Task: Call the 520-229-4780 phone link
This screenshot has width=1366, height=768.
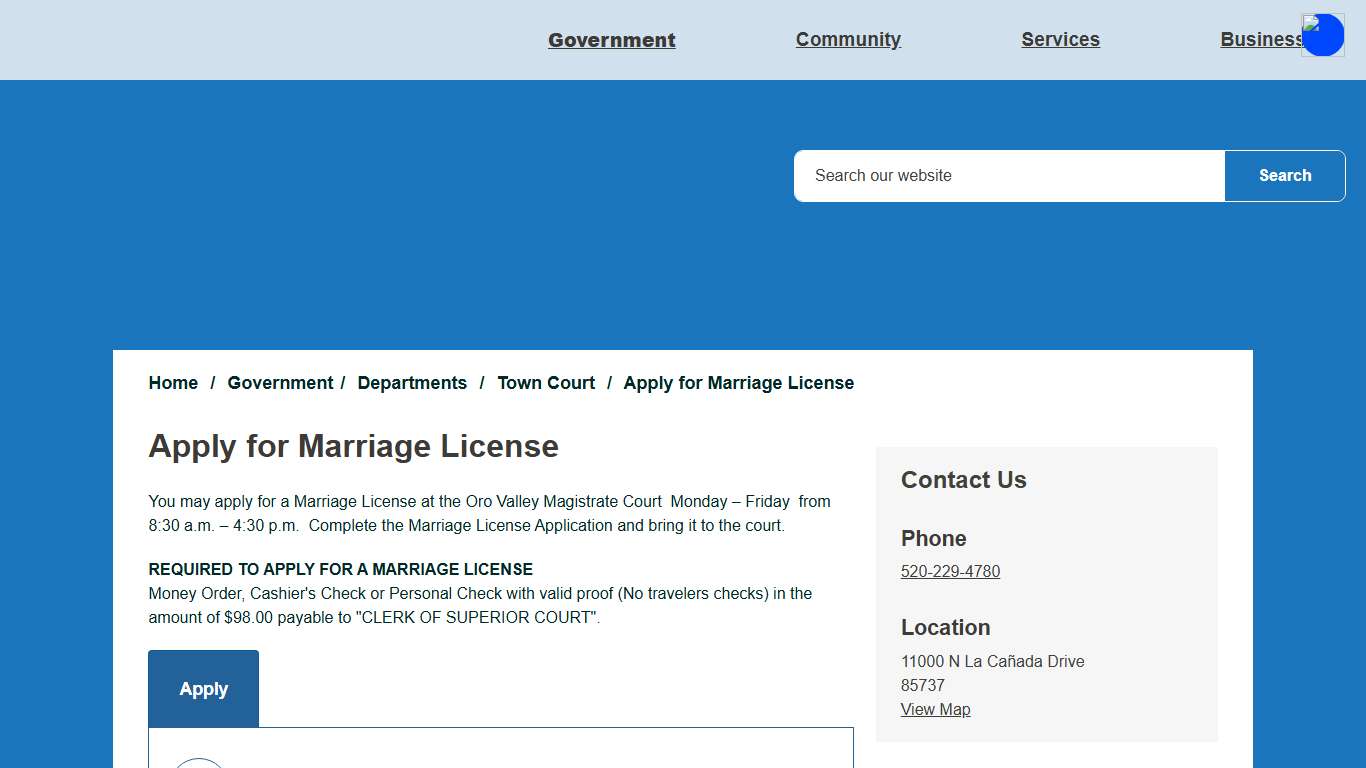Action: coord(950,571)
